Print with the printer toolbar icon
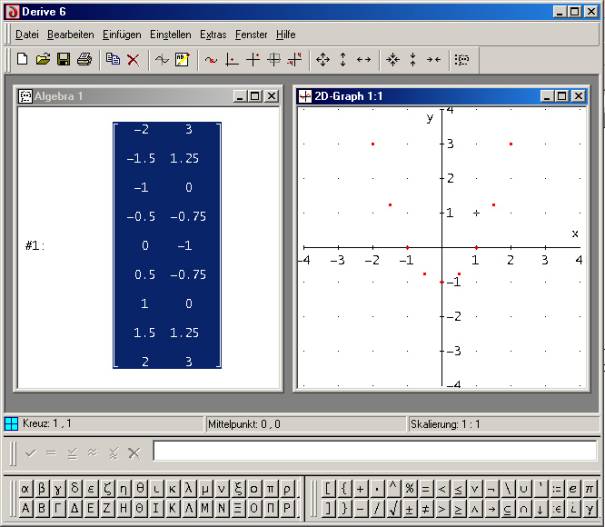Image resolution: width=605 pixels, height=527 pixels. point(84,59)
